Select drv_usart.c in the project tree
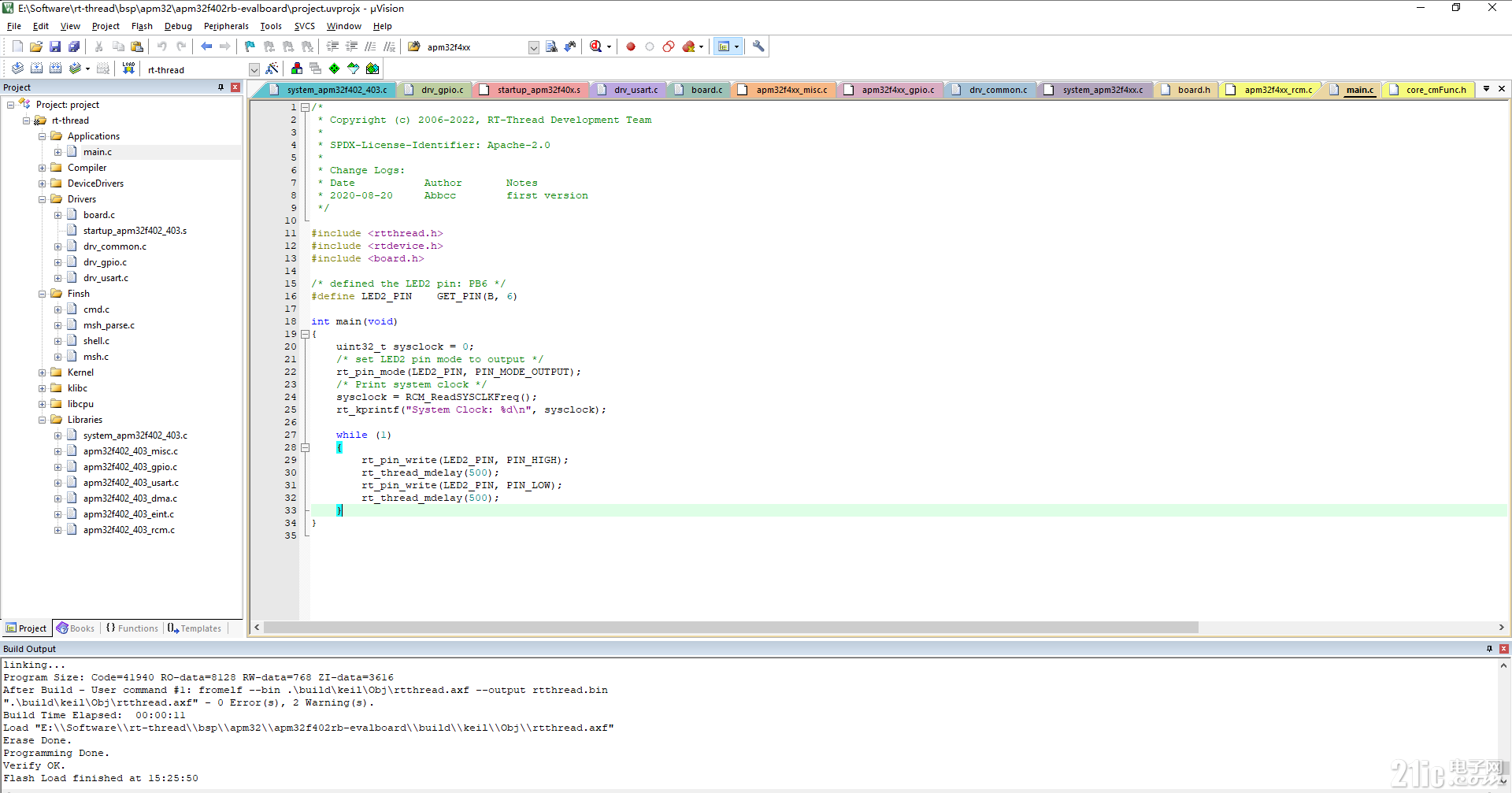1512x793 pixels. pos(106,278)
